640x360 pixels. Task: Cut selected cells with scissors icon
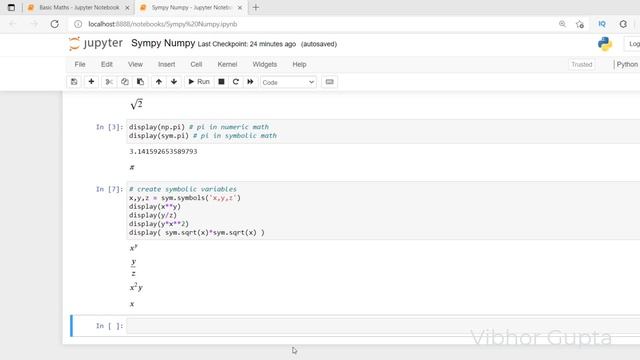[109, 82]
